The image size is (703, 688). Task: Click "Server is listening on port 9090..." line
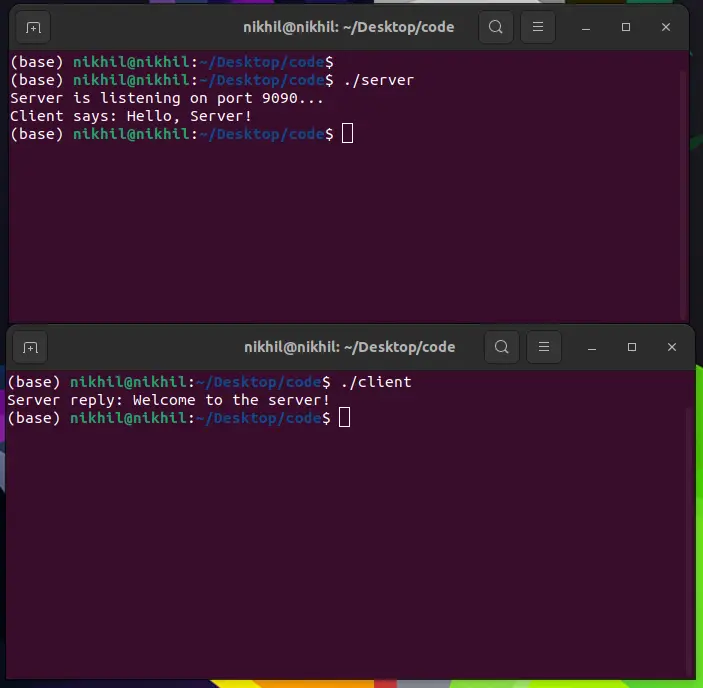[x=167, y=99]
